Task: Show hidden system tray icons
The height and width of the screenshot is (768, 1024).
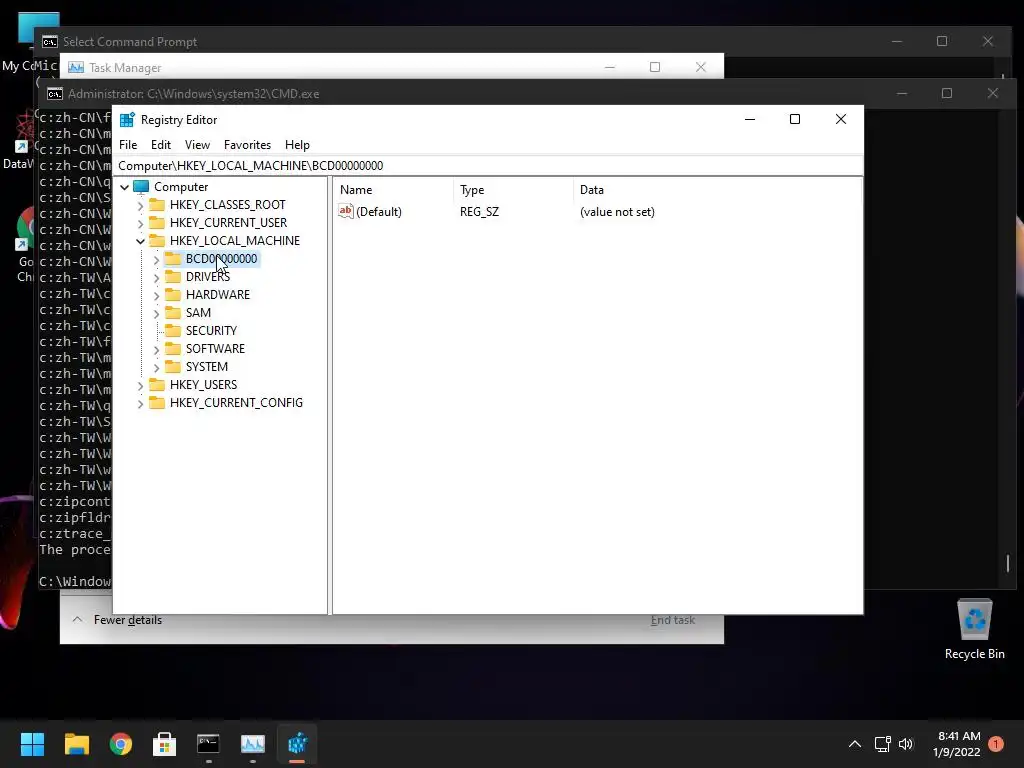Action: pos(854,744)
